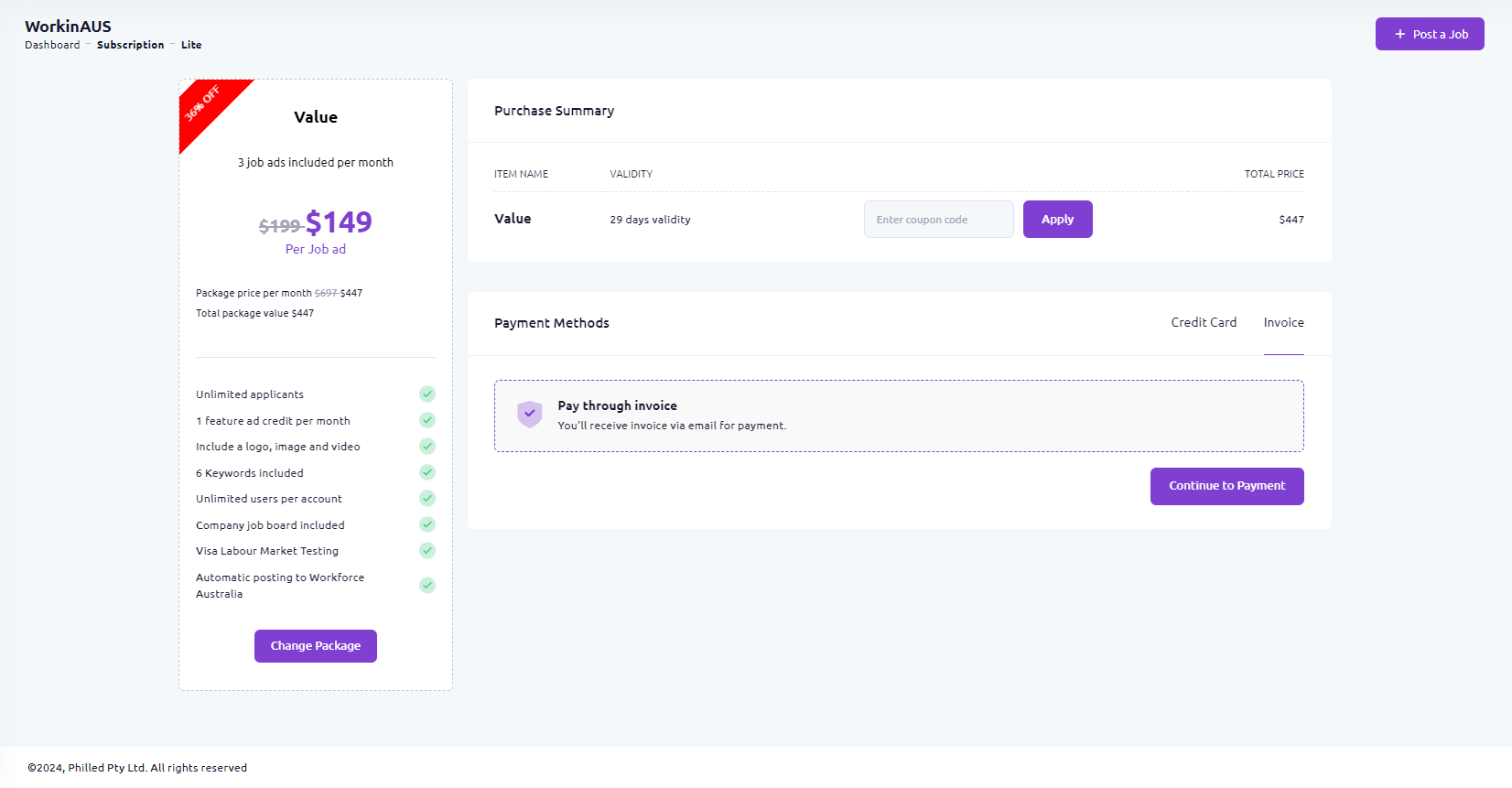1512x788 pixels.
Task: Click the Payment Methods heading
Action: (x=552, y=323)
